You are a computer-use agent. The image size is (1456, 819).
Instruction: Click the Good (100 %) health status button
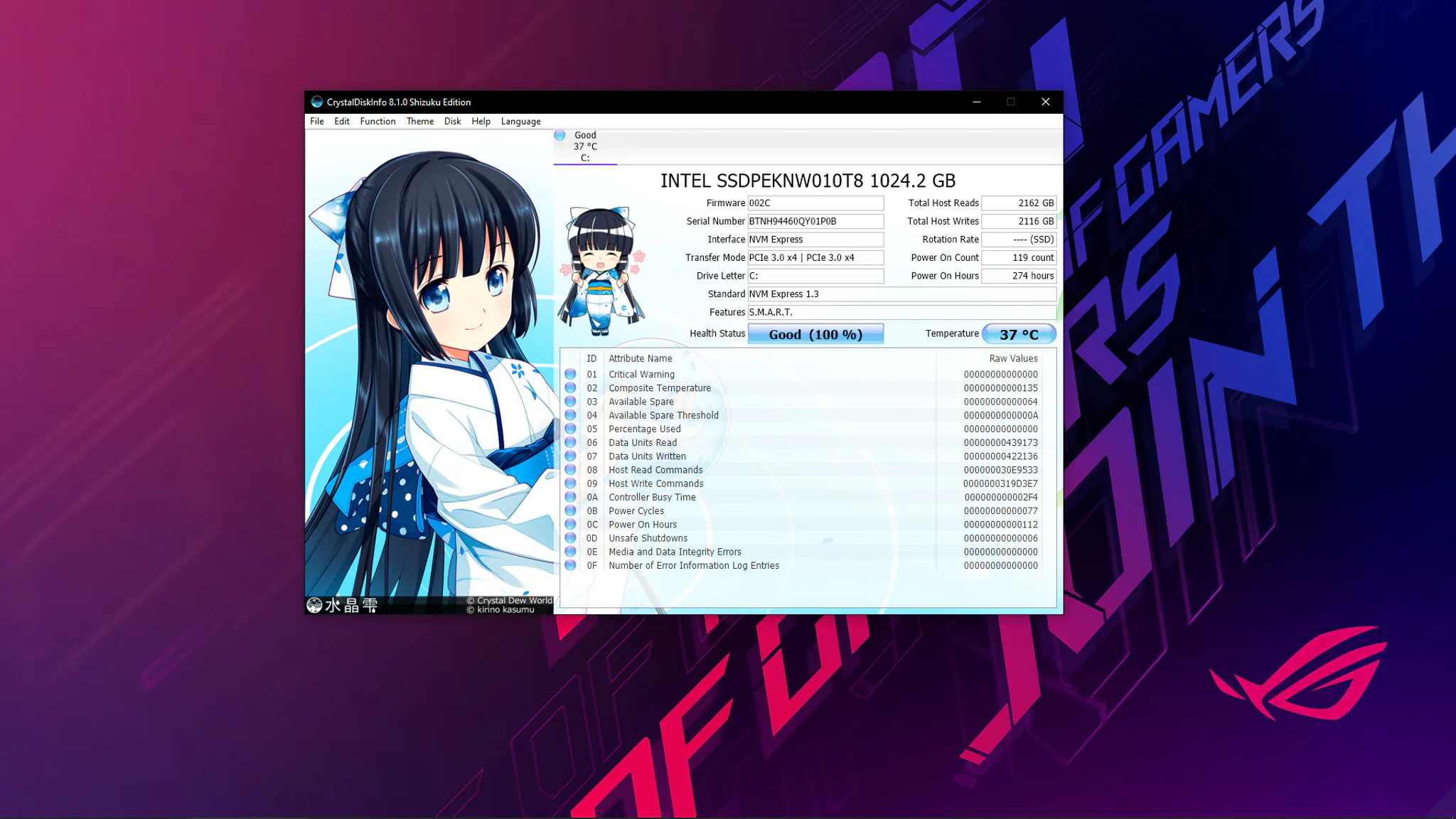pos(815,334)
